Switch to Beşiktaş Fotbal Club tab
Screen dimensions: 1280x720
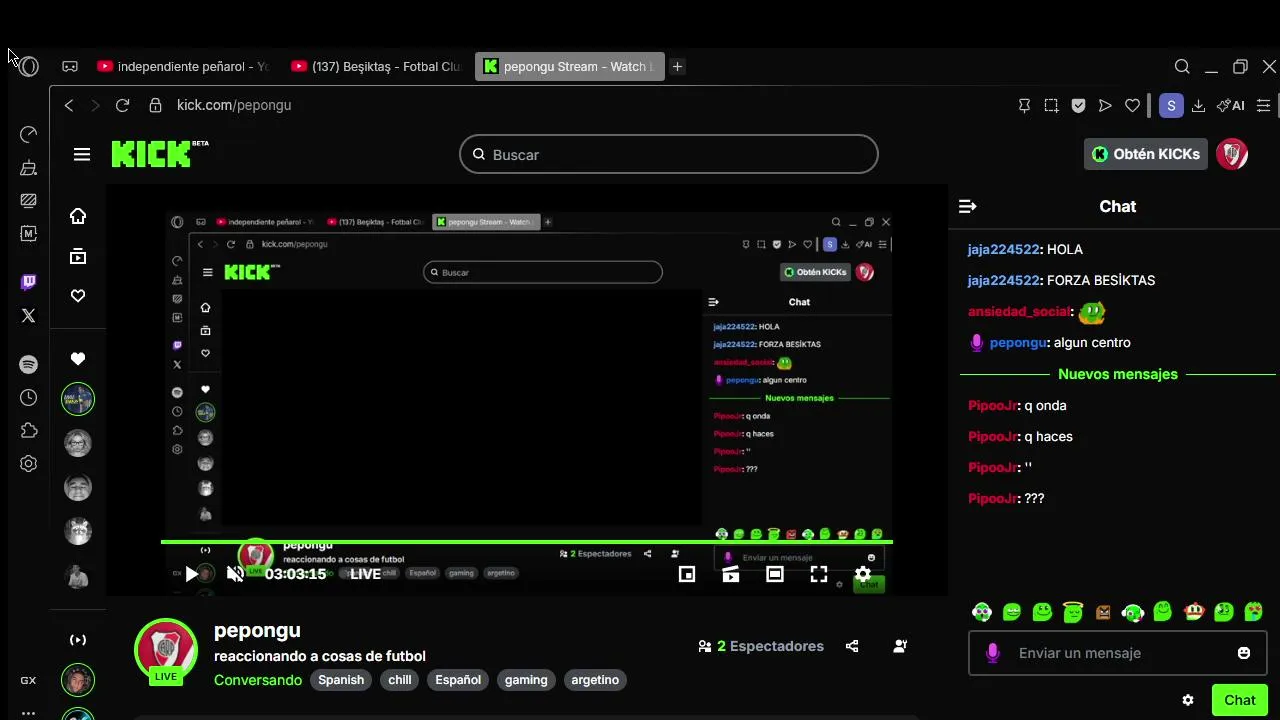(376, 67)
